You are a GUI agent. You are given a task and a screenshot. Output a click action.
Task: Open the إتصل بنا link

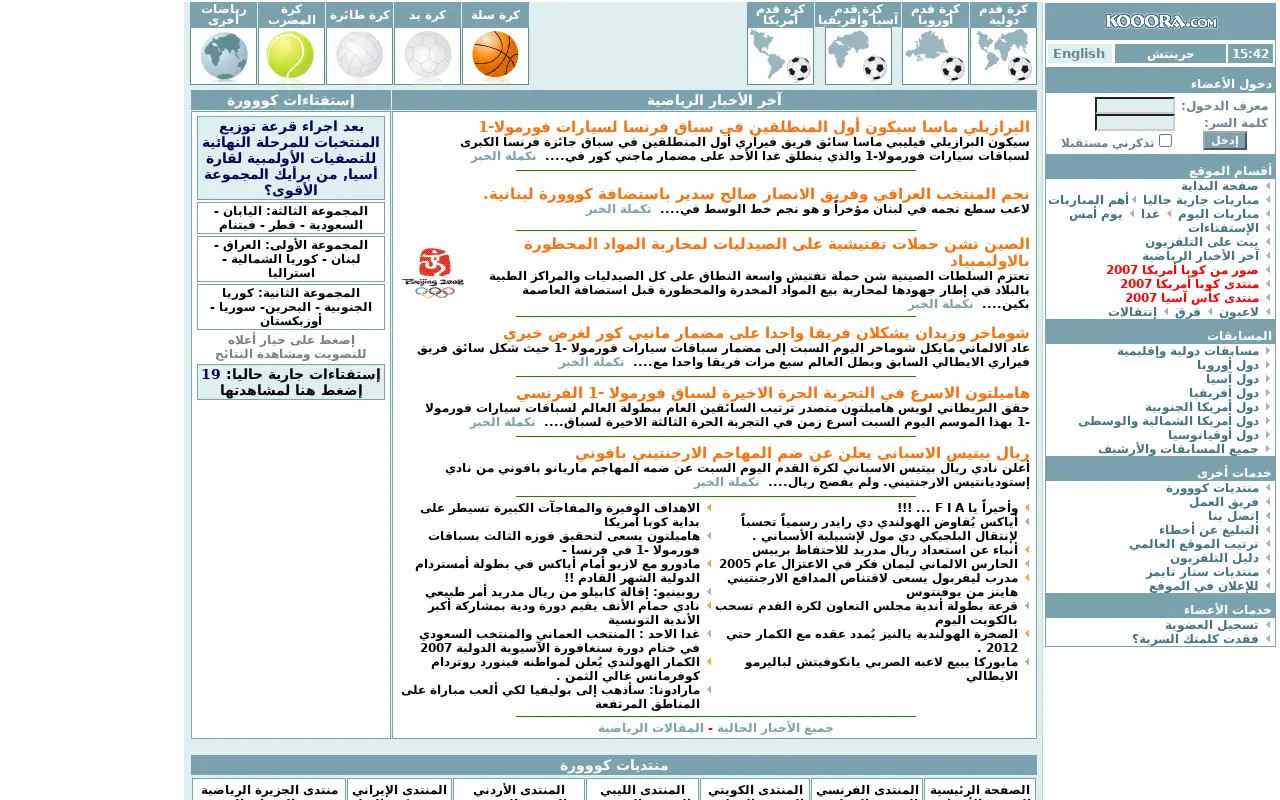(1232, 516)
